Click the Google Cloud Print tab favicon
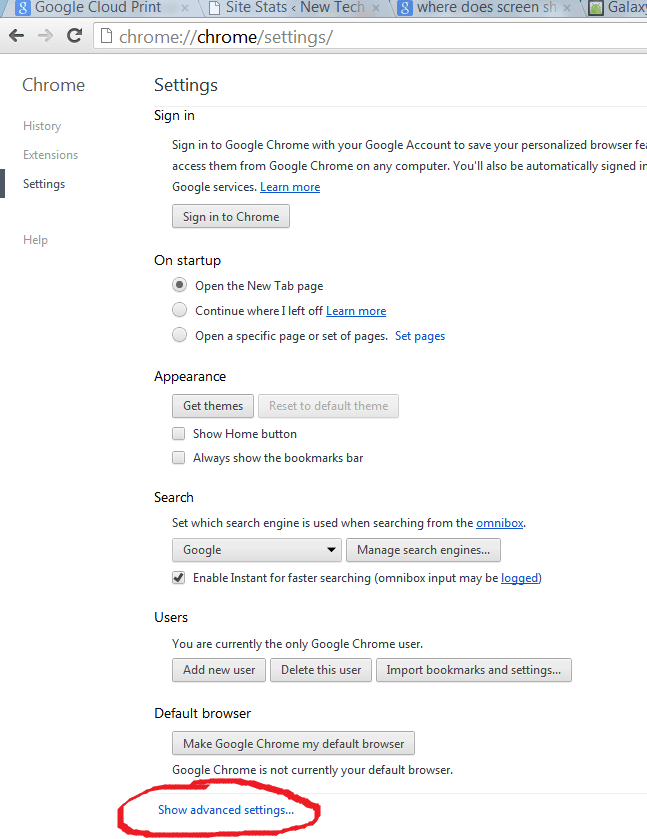647x839 pixels. [x=22, y=8]
